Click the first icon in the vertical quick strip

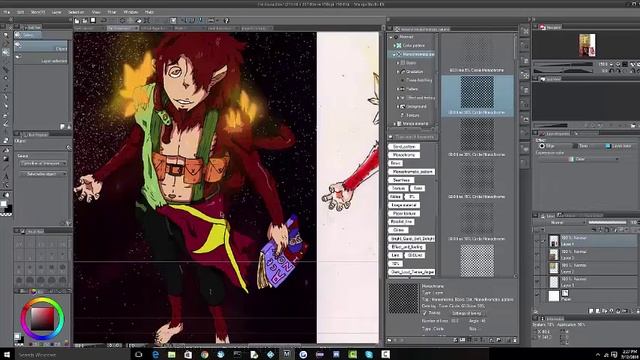click(525, 31)
